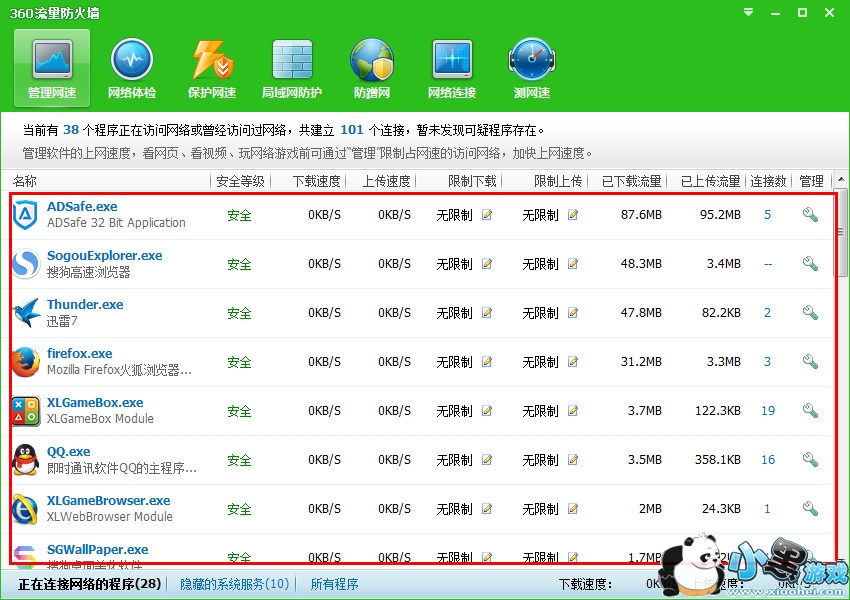The width and height of the screenshot is (850, 600).
Task: Open connection count 19 for XLGameBox.exe
Action: coord(768,411)
